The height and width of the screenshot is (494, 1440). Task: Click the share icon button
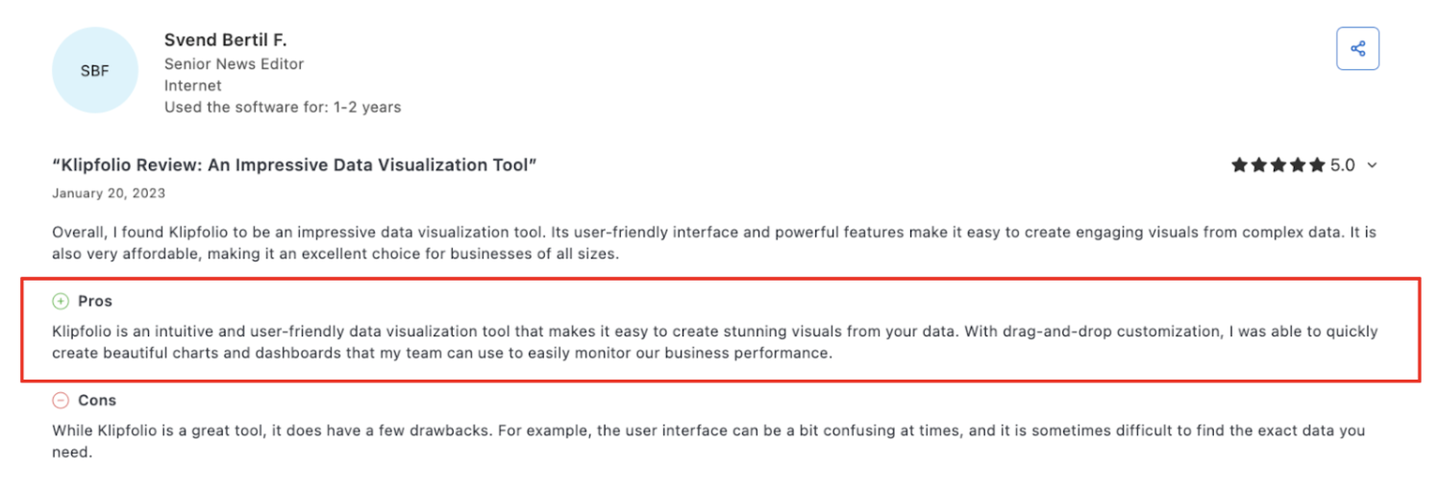coord(1357,48)
